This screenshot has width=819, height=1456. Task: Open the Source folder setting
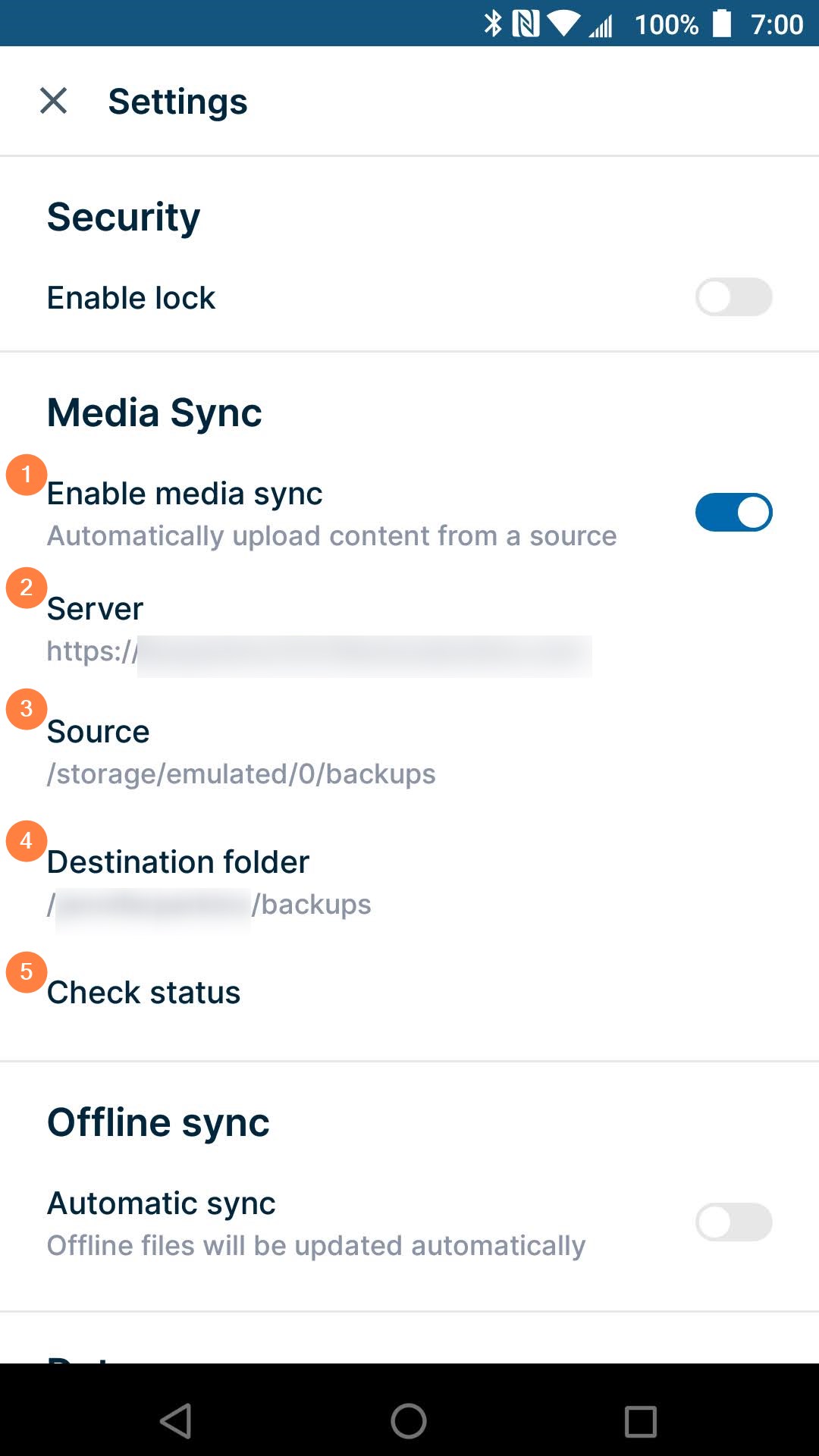pos(99,732)
